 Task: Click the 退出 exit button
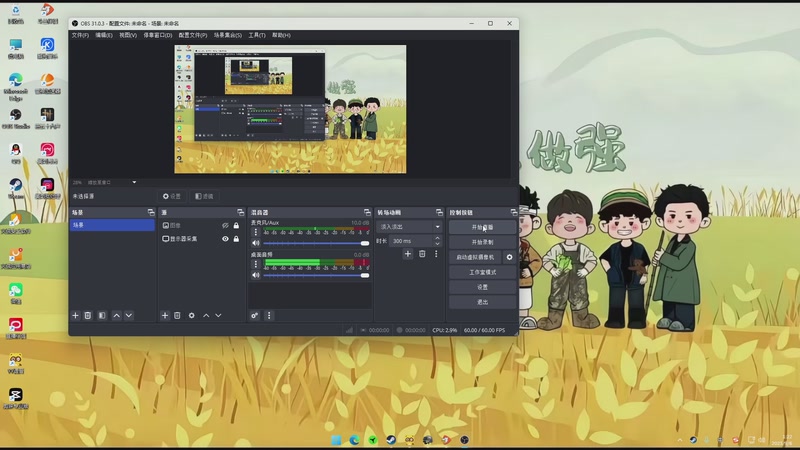pyautogui.click(x=482, y=302)
